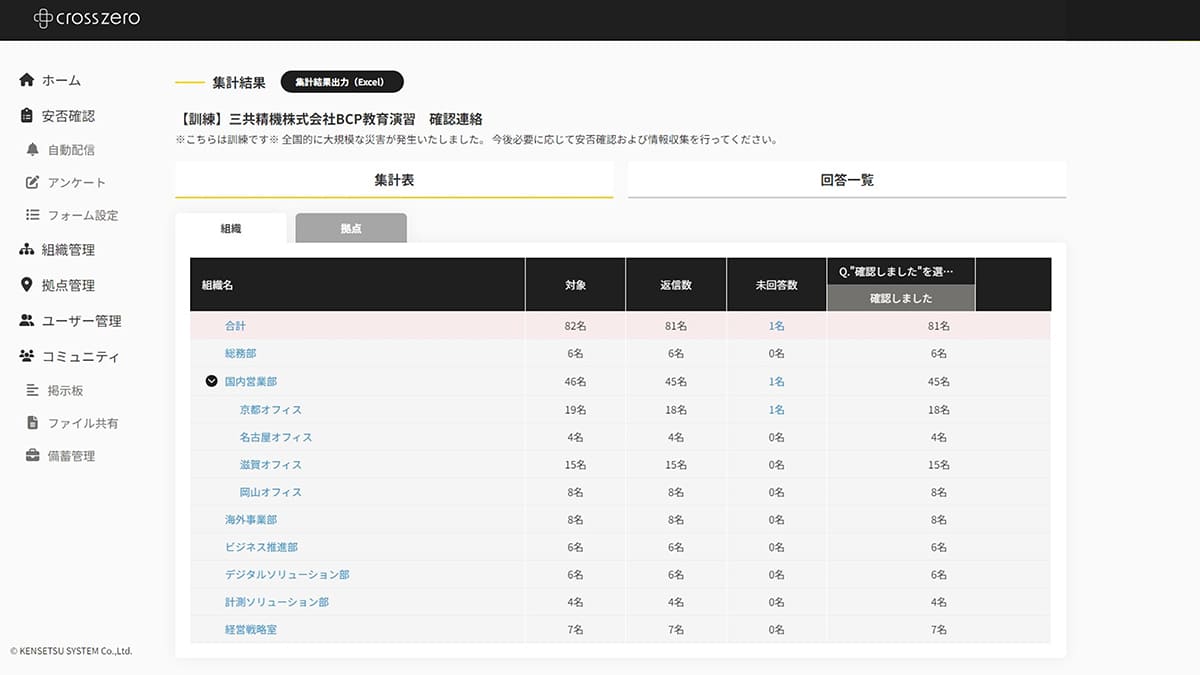Select the 拠点 tab
This screenshot has width=1200, height=675.
pos(350,227)
